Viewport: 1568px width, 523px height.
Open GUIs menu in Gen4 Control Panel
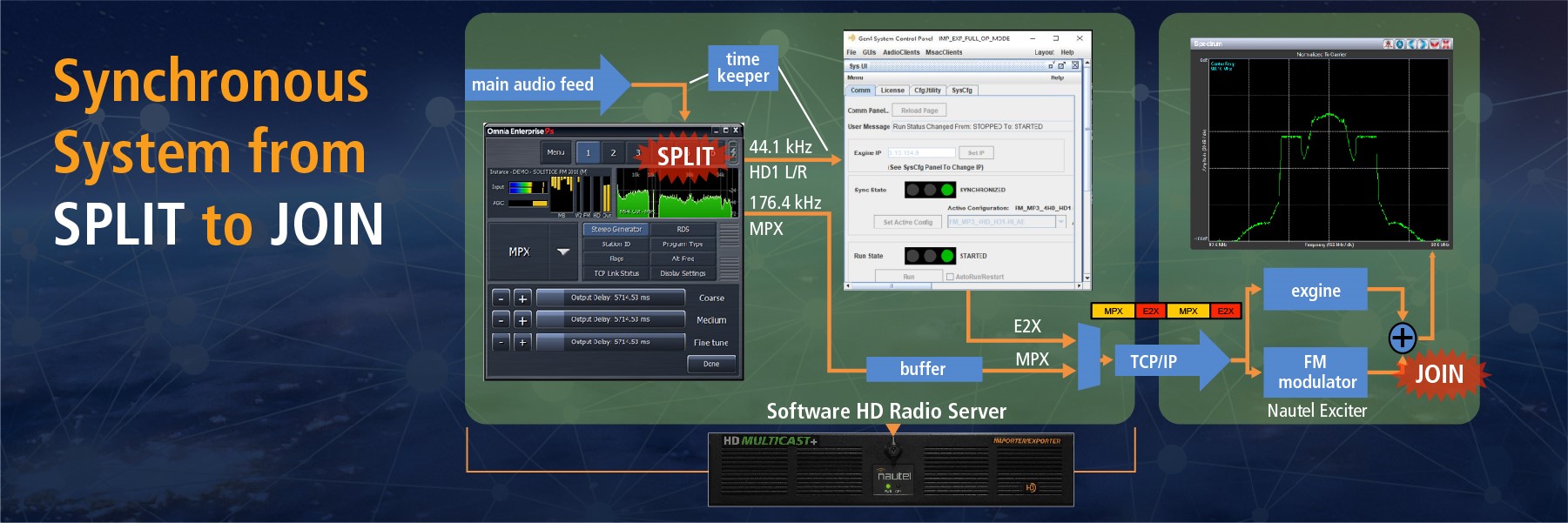point(869,52)
